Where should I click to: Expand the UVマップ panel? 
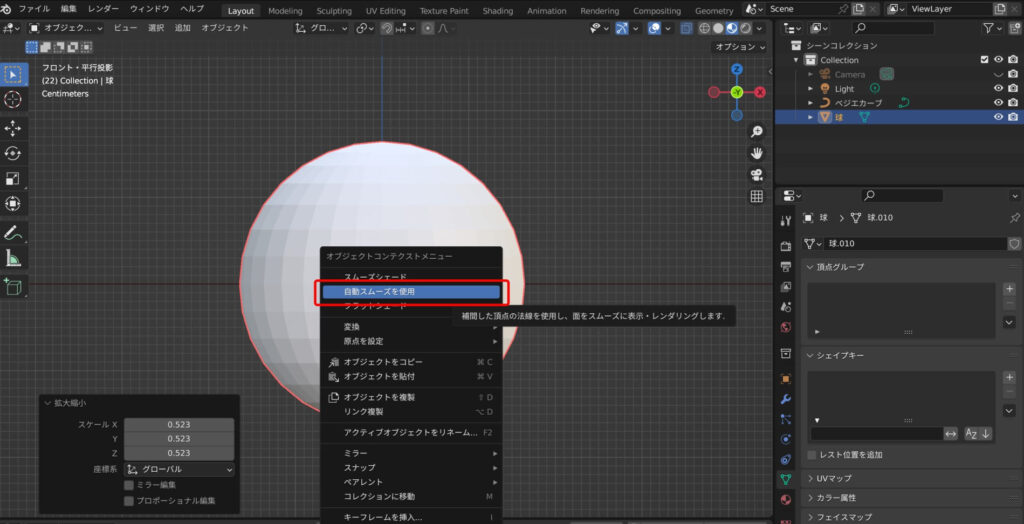point(833,478)
